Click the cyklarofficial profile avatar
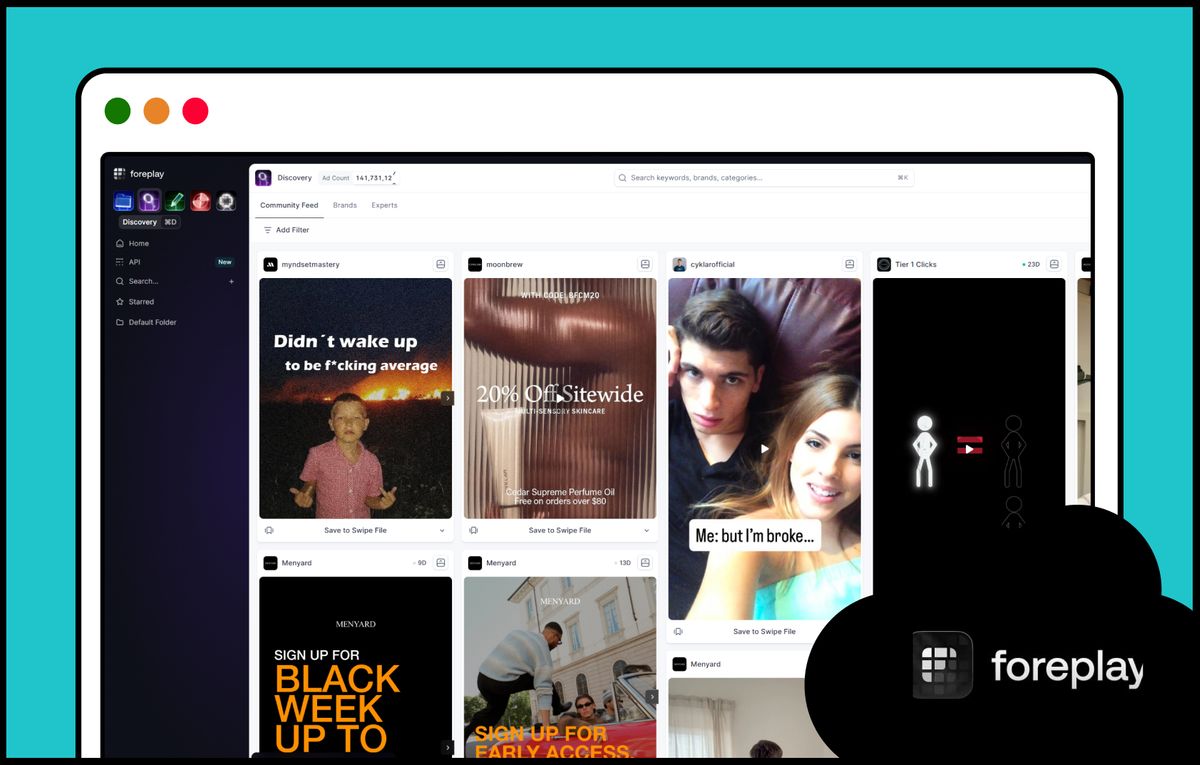1200x765 pixels. click(679, 265)
